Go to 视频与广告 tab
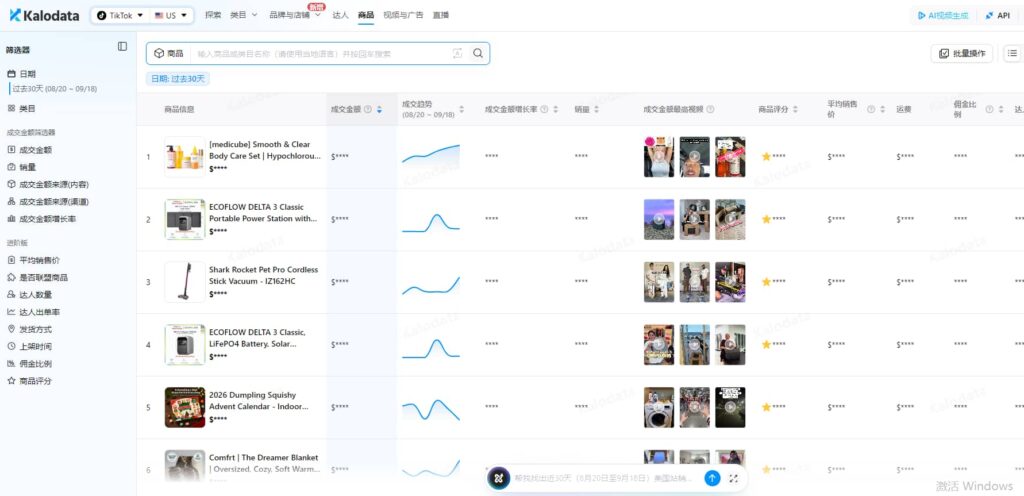 click(x=403, y=14)
